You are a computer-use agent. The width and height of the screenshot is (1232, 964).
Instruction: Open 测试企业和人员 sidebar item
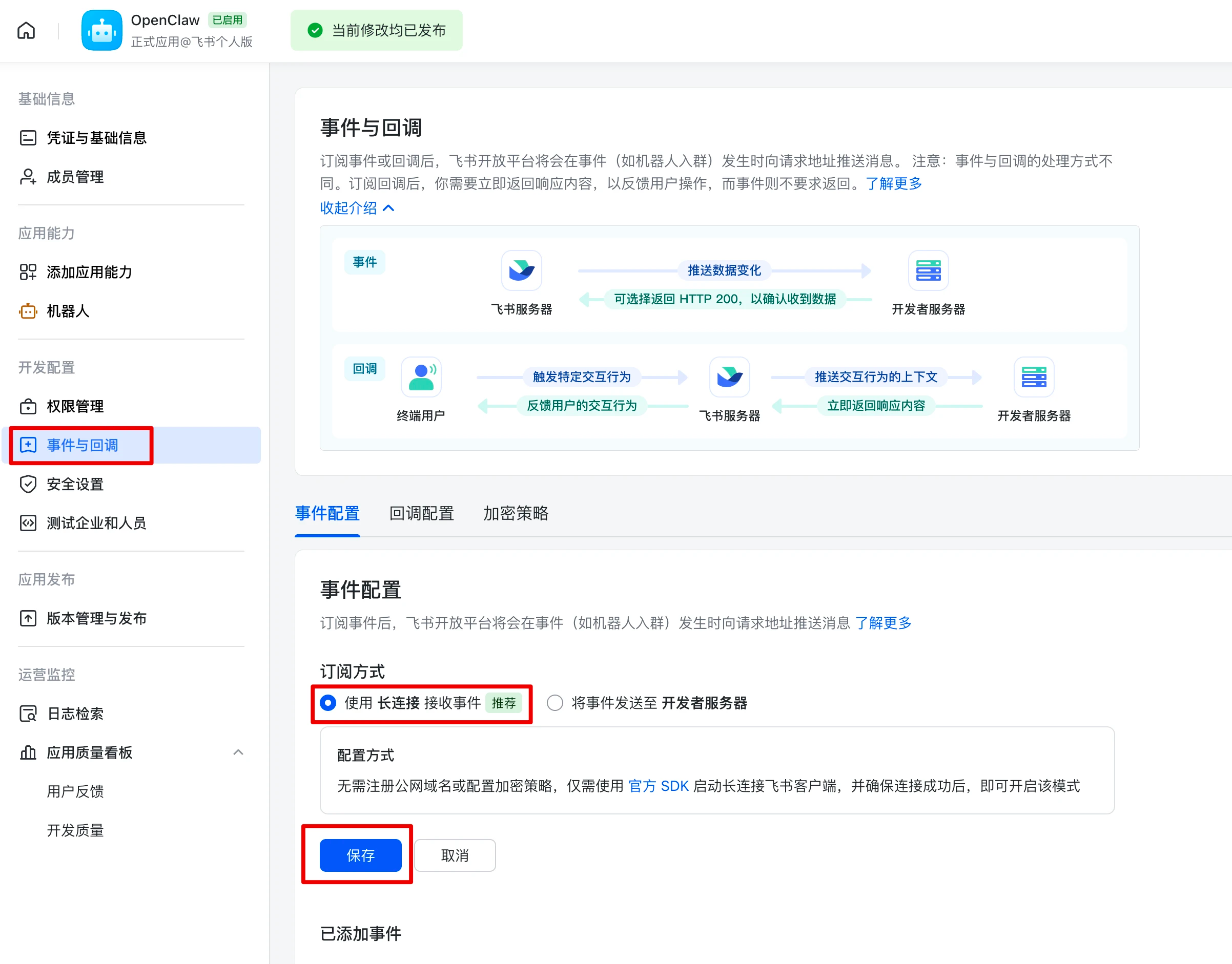[x=96, y=523]
